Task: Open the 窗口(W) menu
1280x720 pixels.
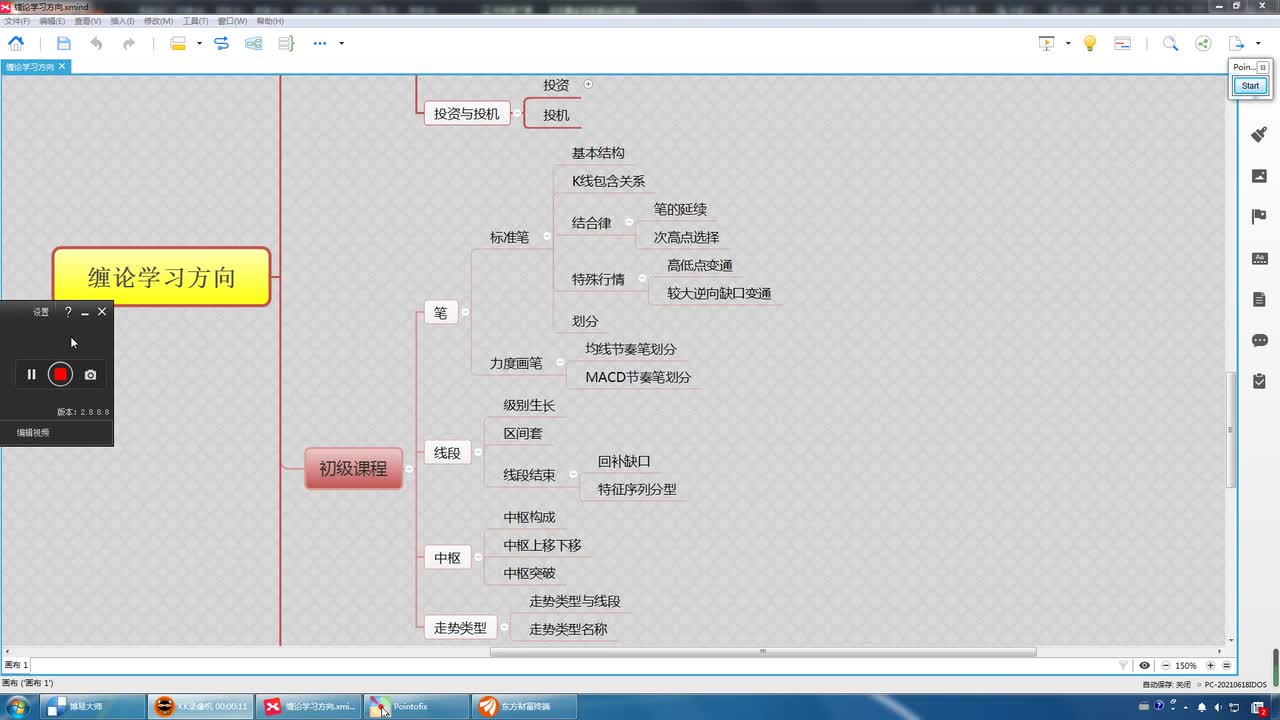Action: point(232,21)
